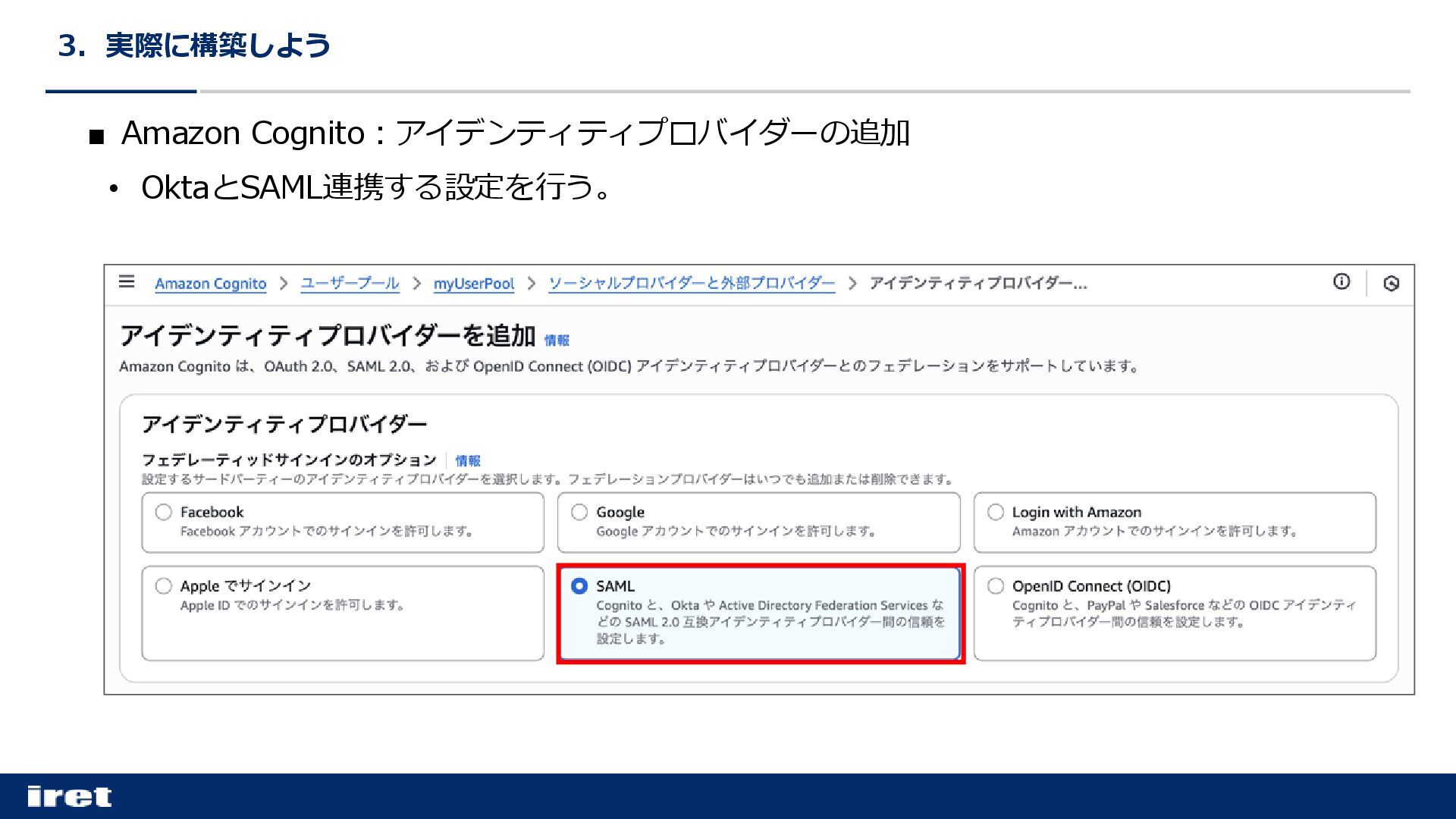Open the ユーザープール breadcrumb link
The height and width of the screenshot is (819, 1456).
click(350, 284)
